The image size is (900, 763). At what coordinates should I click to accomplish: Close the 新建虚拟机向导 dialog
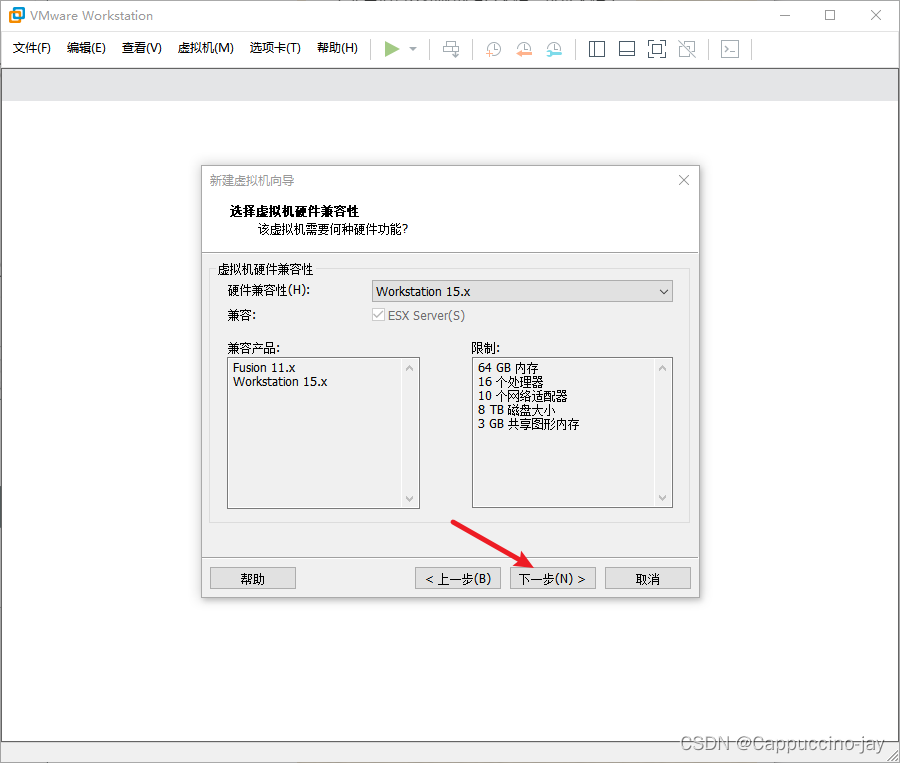coord(684,180)
